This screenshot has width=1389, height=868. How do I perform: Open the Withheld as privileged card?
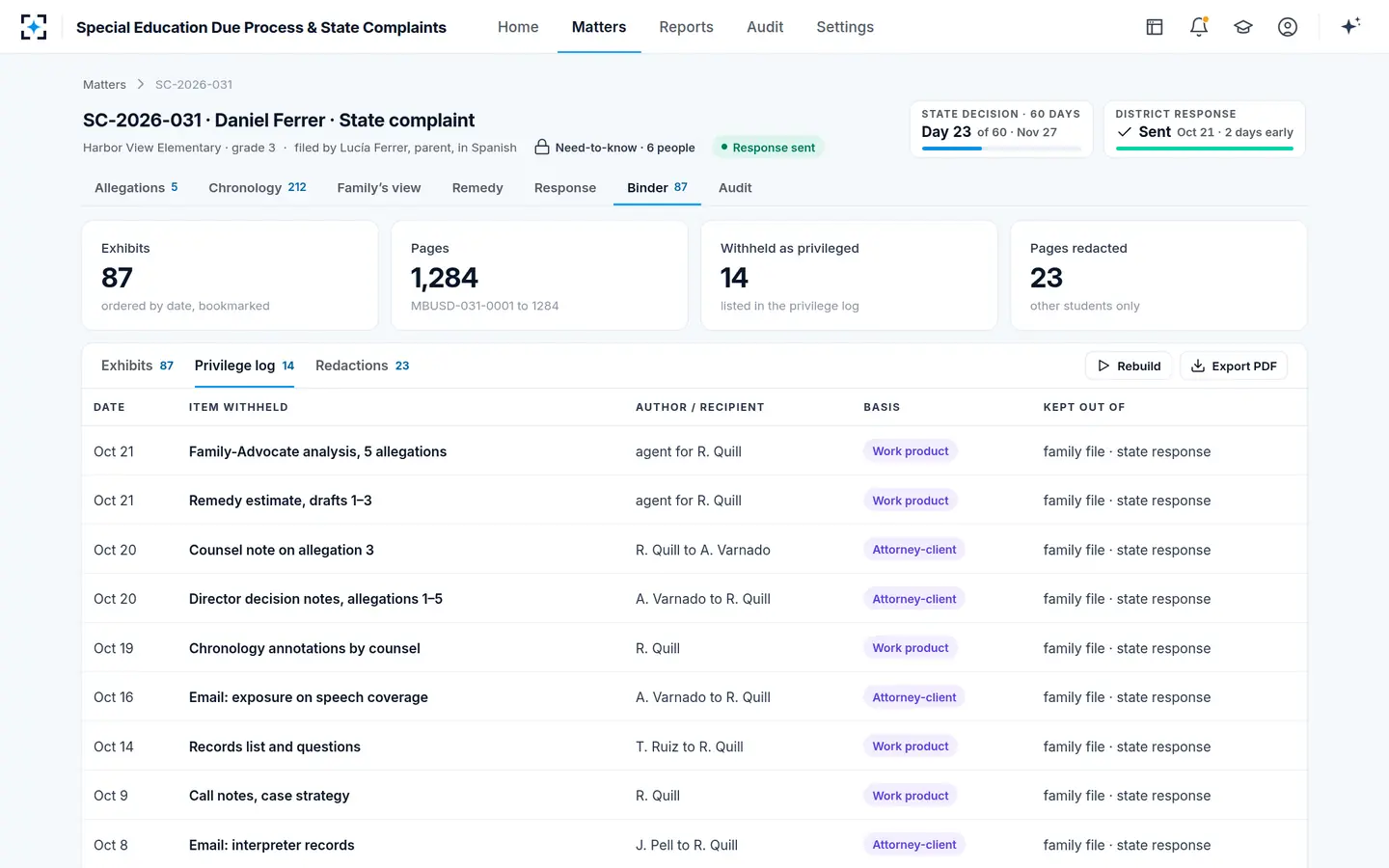(x=849, y=276)
